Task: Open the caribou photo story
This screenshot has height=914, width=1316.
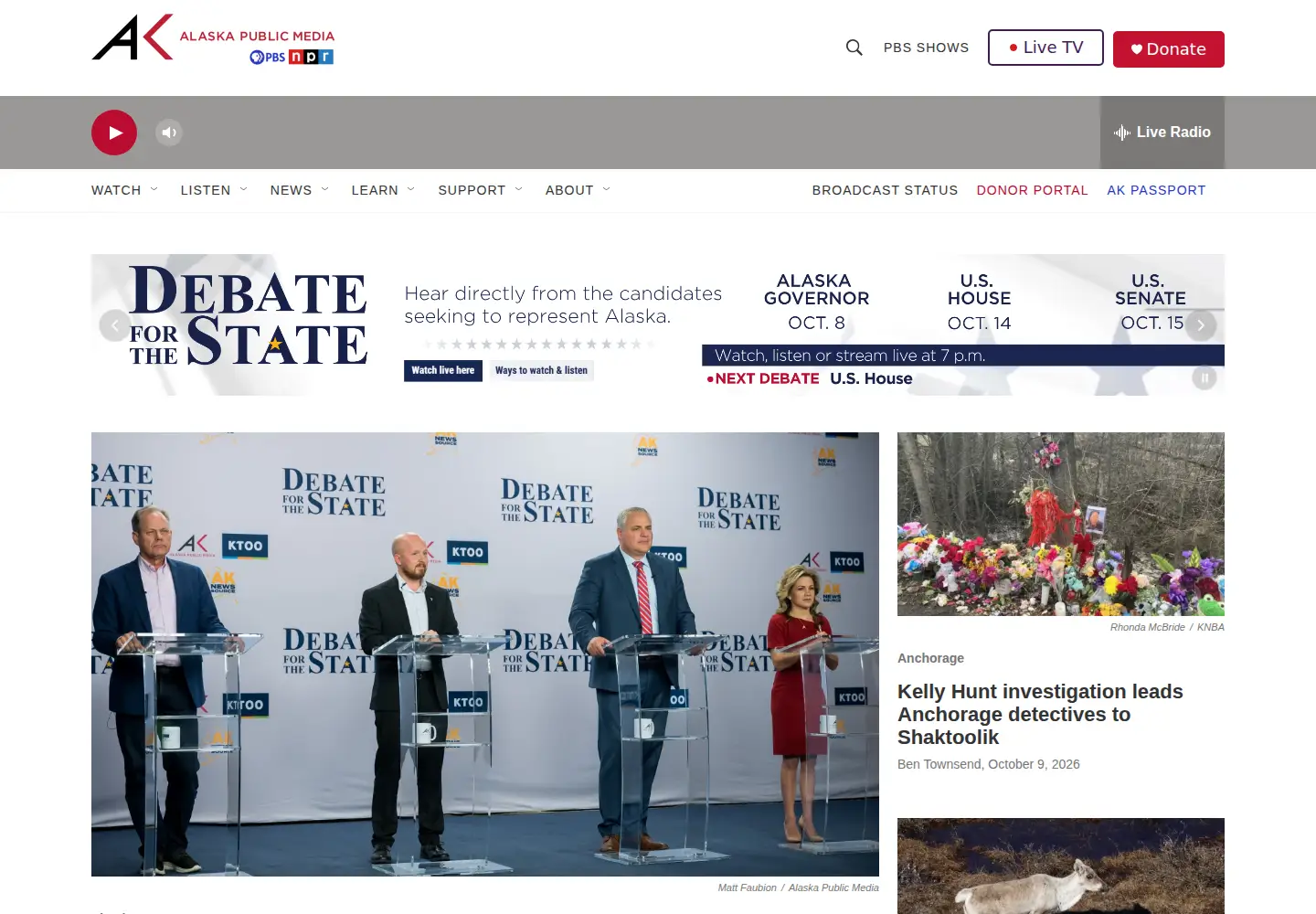Action: tap(1061, 866)
